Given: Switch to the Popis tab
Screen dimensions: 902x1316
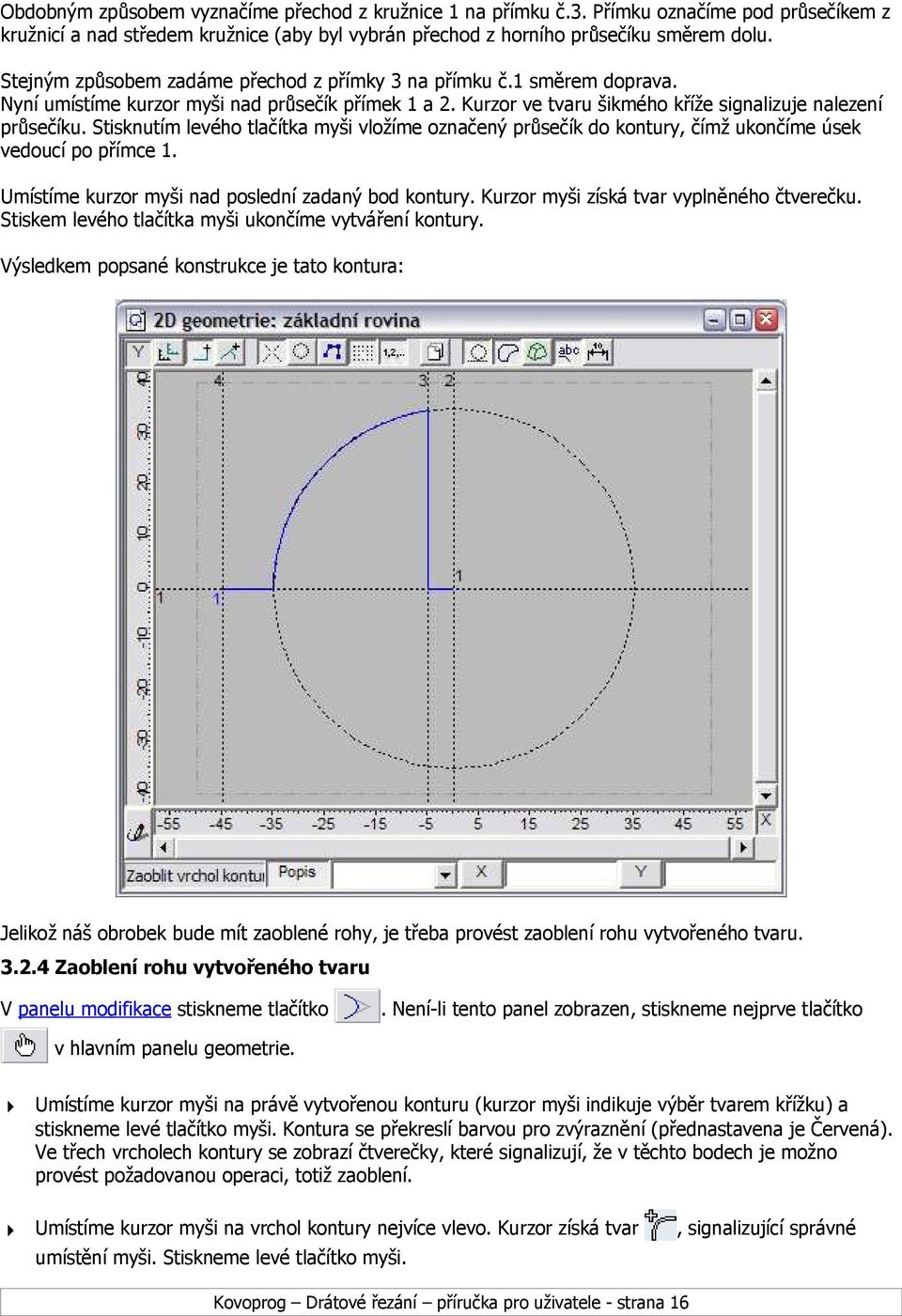Looking at the screenshot, I should (297, 873).
